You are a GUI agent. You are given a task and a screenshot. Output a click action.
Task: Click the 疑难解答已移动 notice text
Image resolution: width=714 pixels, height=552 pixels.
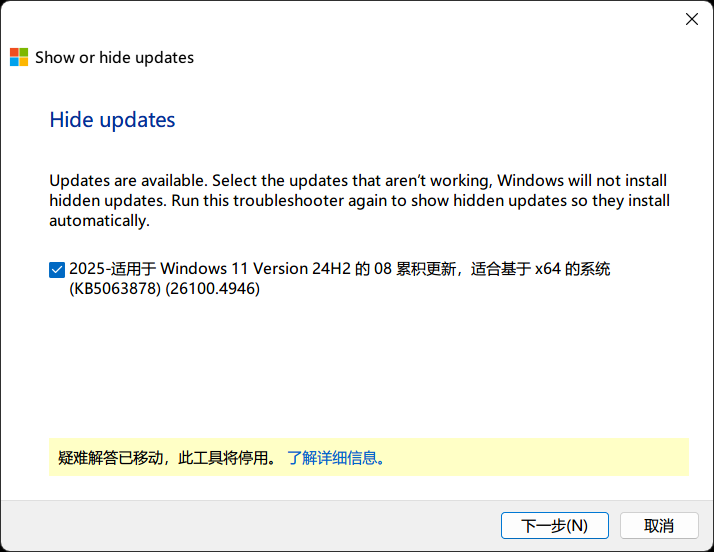pyautogui.click(x=111, y=458)
